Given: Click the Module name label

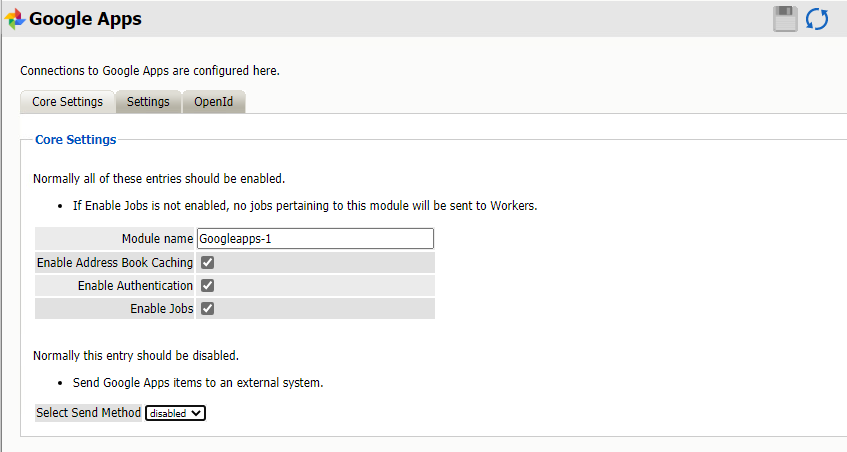Looking at the screenshot, I should click(157, 239).
